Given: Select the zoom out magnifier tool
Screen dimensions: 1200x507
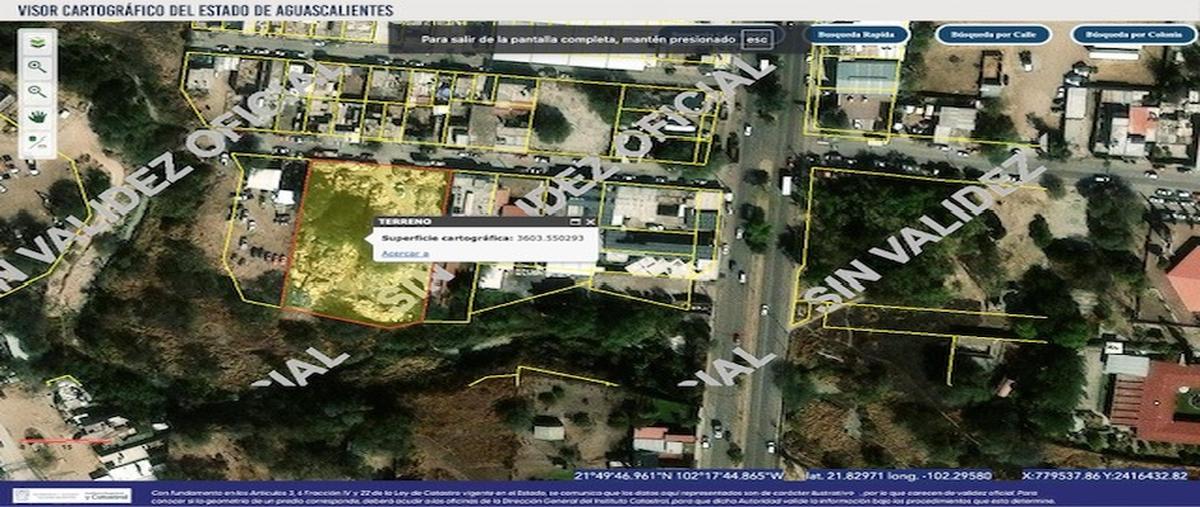Looking at the screenshot, I should pos(38,91).
